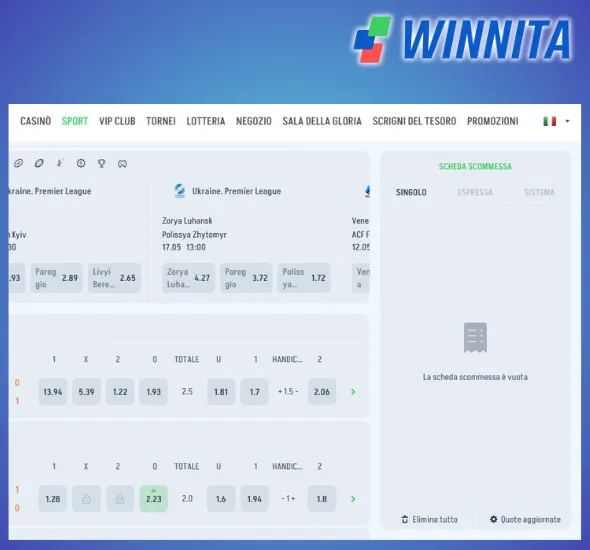Select over 2.5 odds 1.93
590x550 pixels.
tap(154, 392)
